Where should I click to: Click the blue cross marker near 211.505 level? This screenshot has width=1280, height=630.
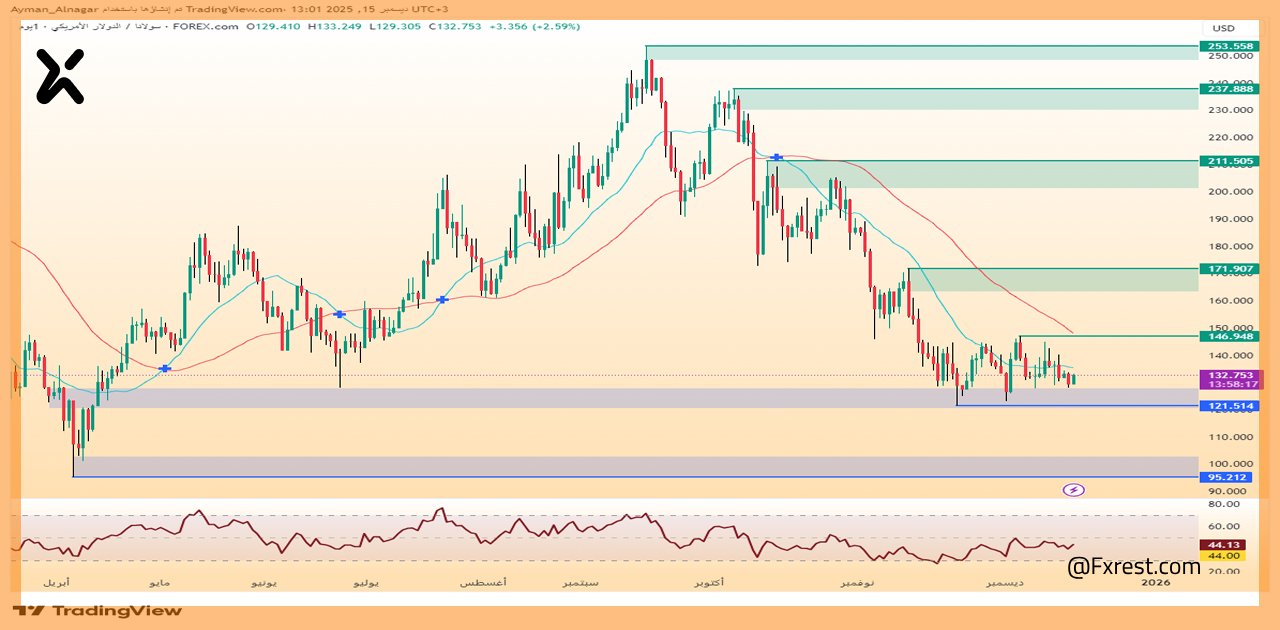point(777,157)
